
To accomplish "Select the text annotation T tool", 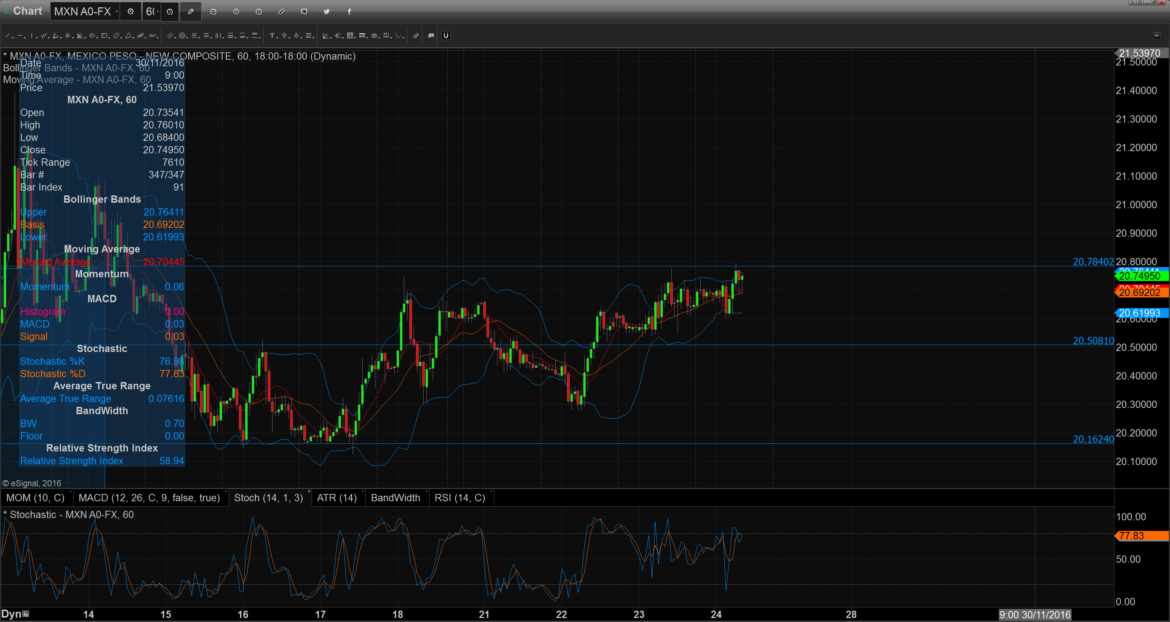I will click(x=272, y=35).
